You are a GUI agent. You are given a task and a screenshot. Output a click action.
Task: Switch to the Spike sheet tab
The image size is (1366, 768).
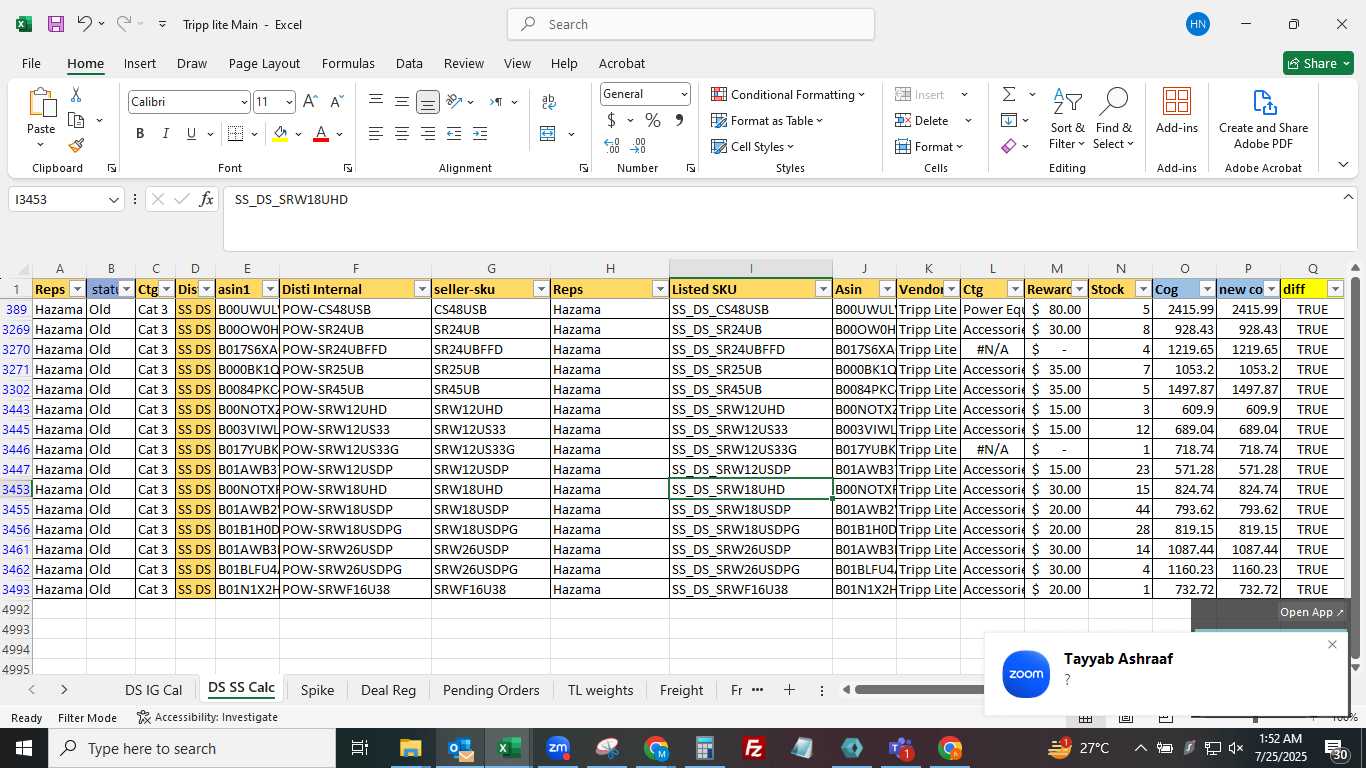click(317, 690)
